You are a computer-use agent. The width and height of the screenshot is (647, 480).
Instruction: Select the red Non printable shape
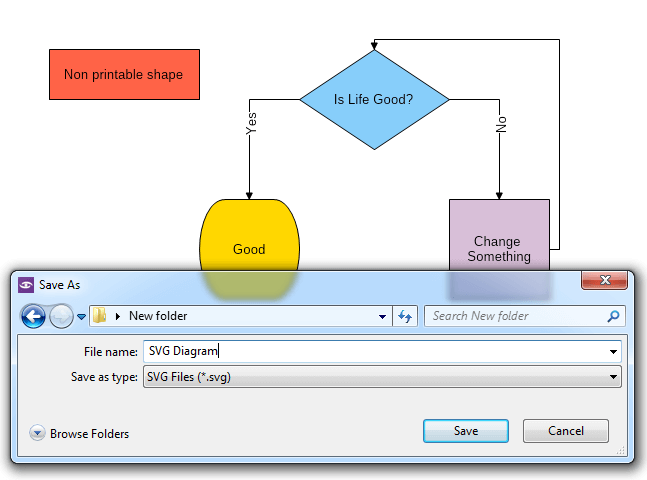[124, 75]
